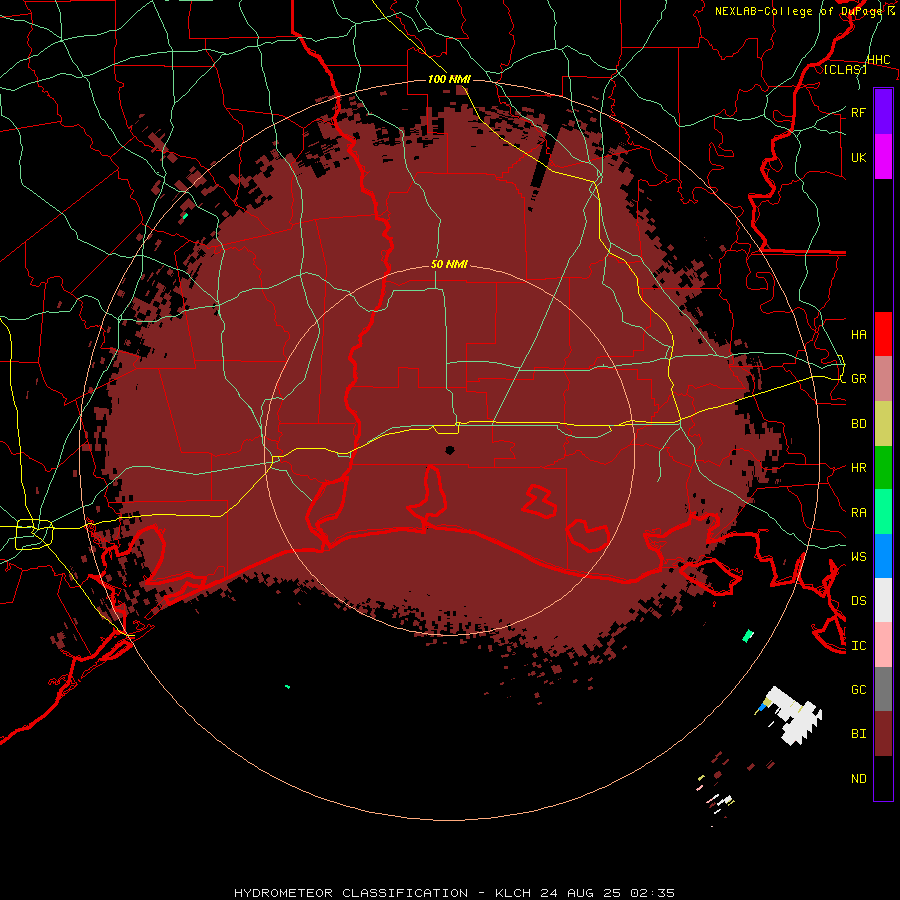Click the GR legend label
Screen dimensions: 900x900
click(x=859, y=379)
